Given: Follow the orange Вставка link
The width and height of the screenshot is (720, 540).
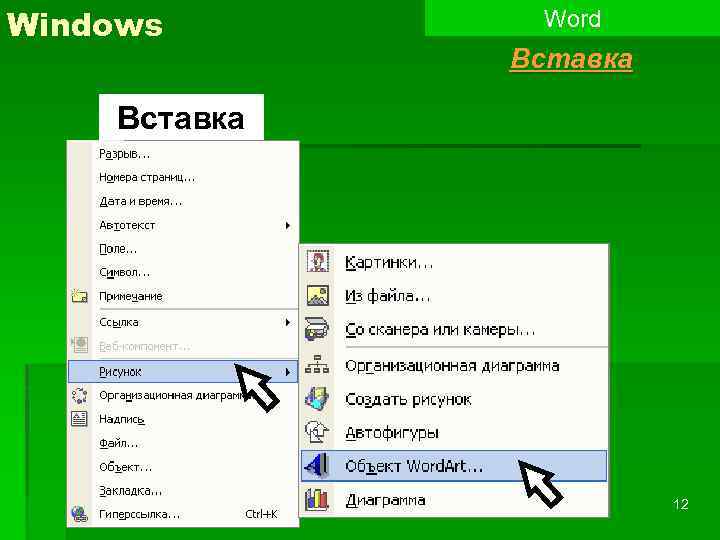Looking at the screenshot, I should [571, 59].
